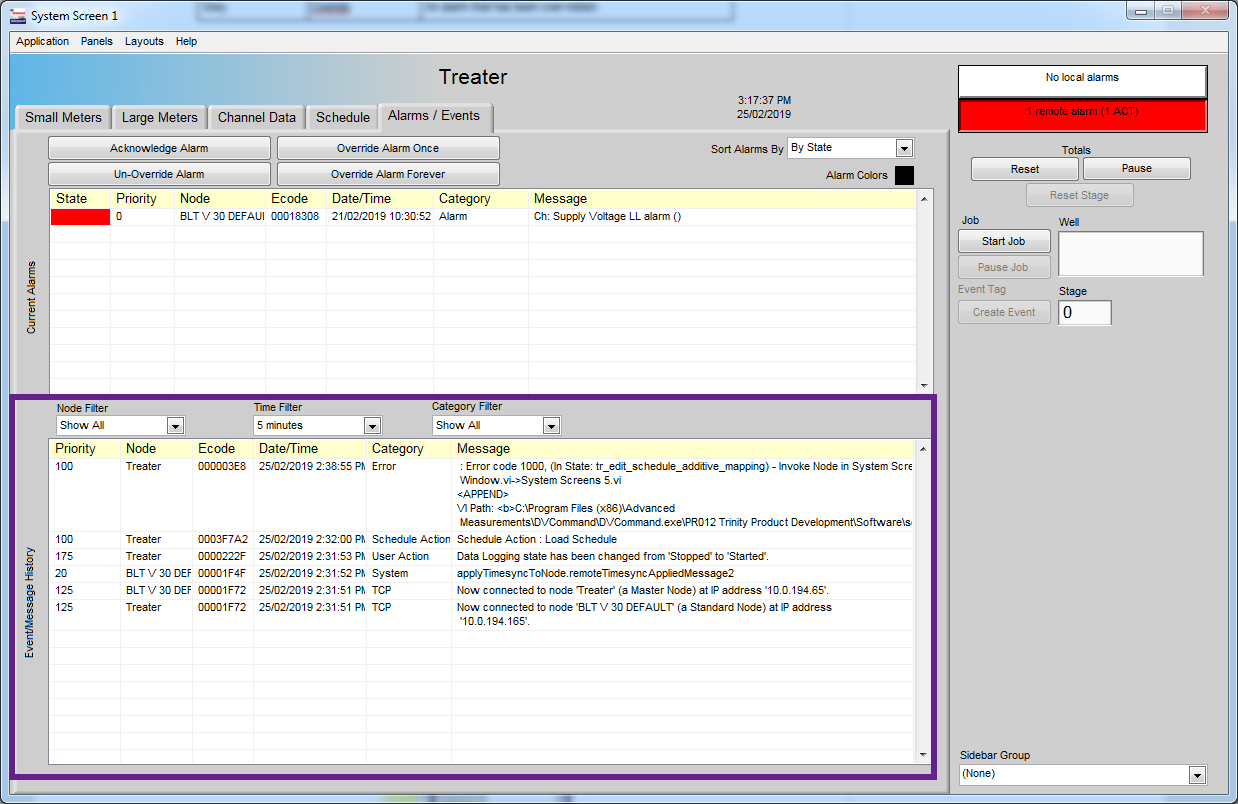Expand the Time Filter dropdown showing 5 minutes
The height and width of the screenshot is (804, 1238).
[372, 424]
